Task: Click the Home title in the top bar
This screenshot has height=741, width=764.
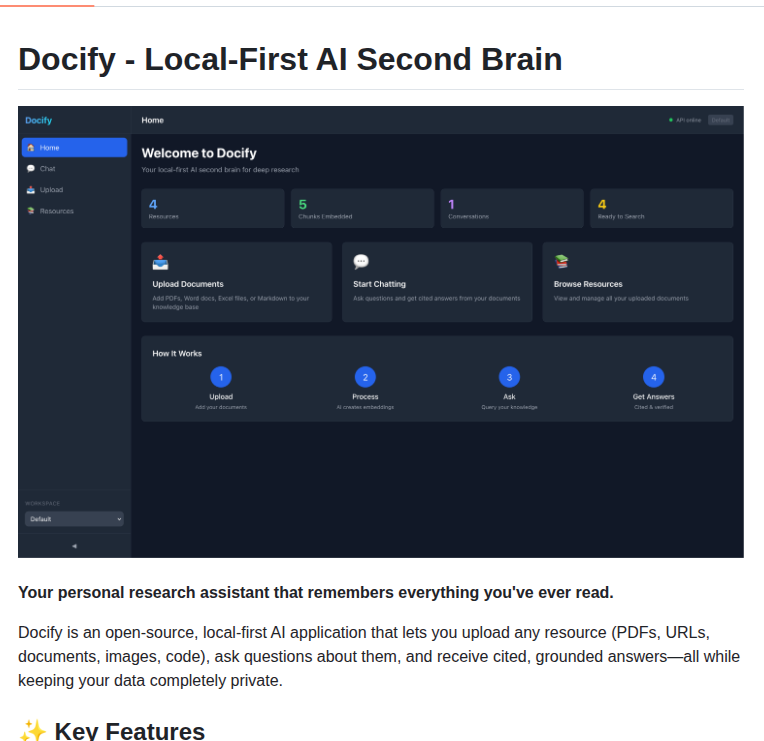Action: 153,120
